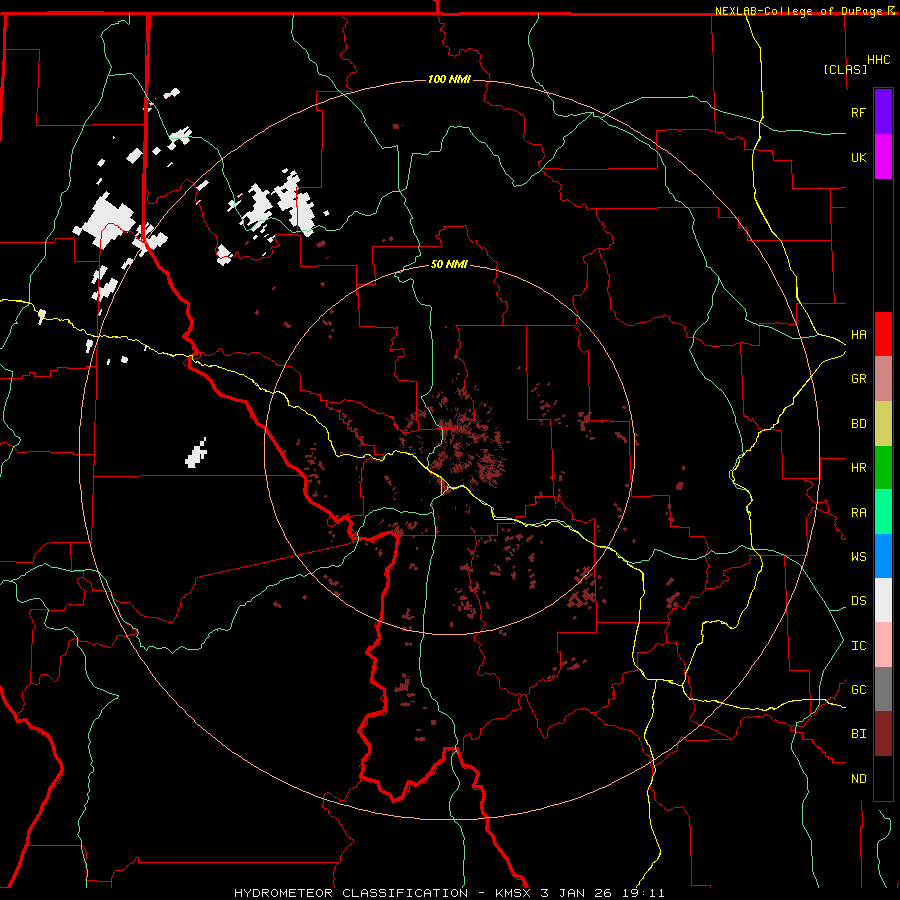The width and height of the screenshot is (900, 900).
Task: Click the WS blue legend swatch
Action: click(x=883, y=556)
